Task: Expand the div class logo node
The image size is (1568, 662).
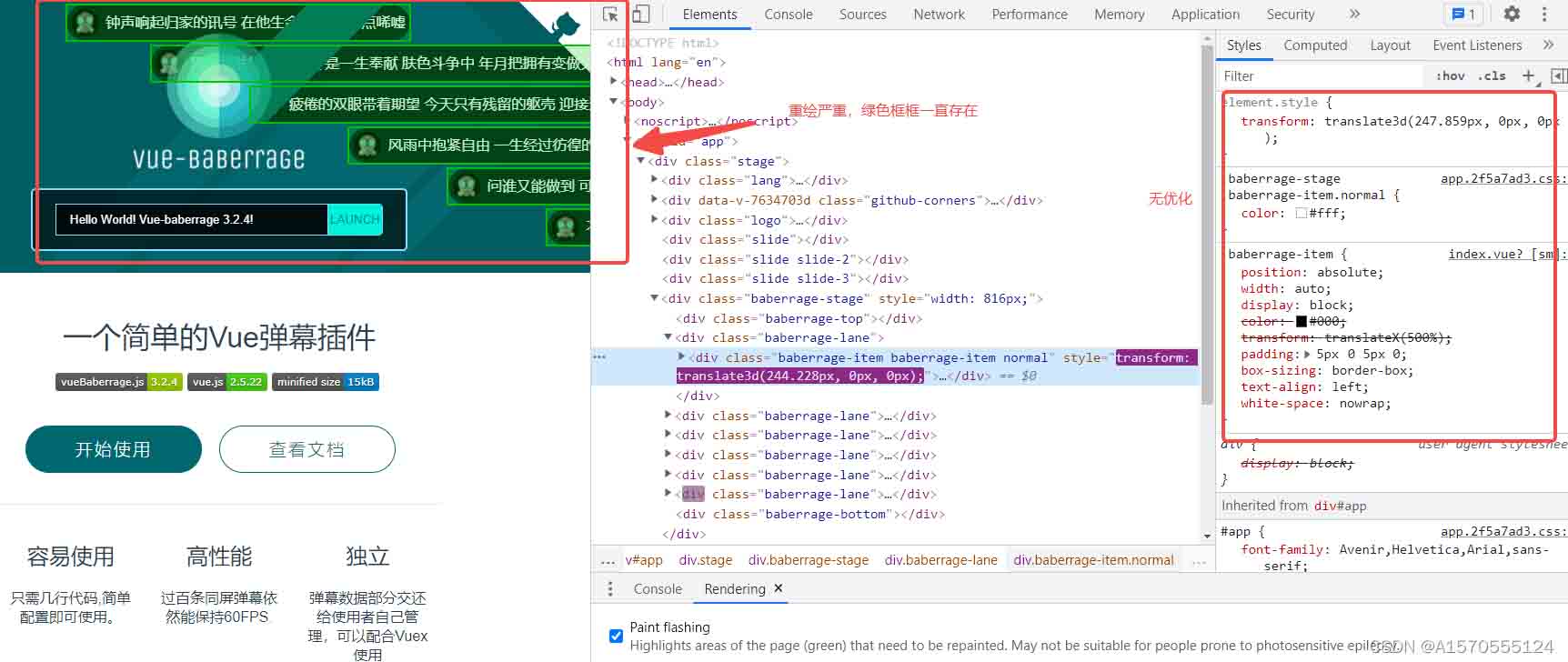Action: tap(654, 220)
